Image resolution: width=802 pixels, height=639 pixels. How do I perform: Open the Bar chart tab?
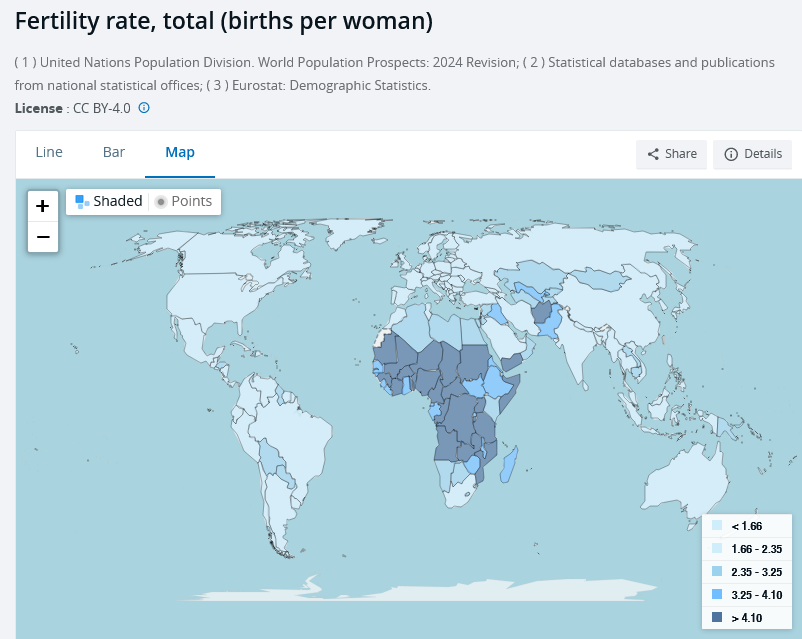point(114,152)
